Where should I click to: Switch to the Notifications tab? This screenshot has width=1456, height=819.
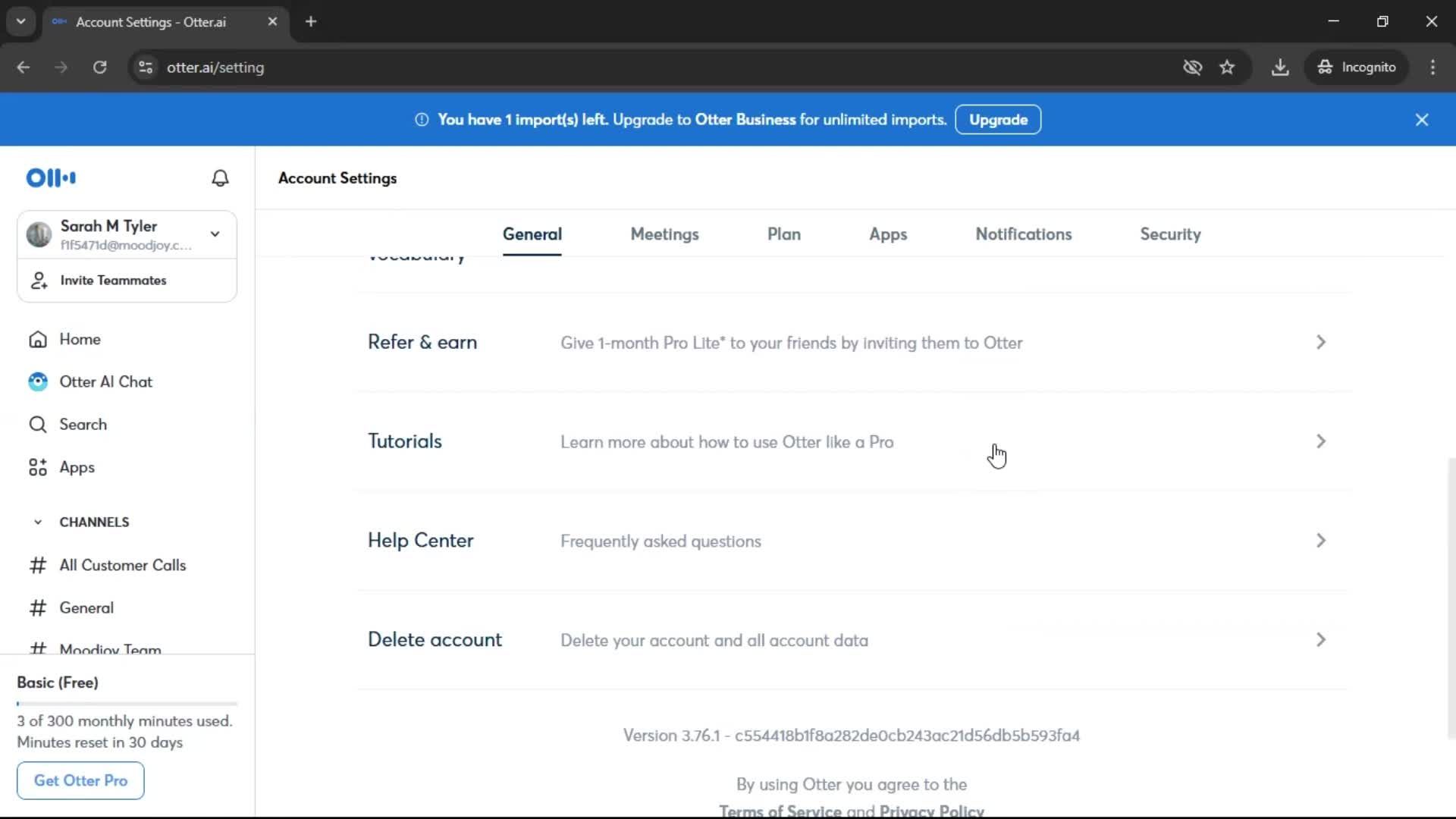click(1023, 234)
